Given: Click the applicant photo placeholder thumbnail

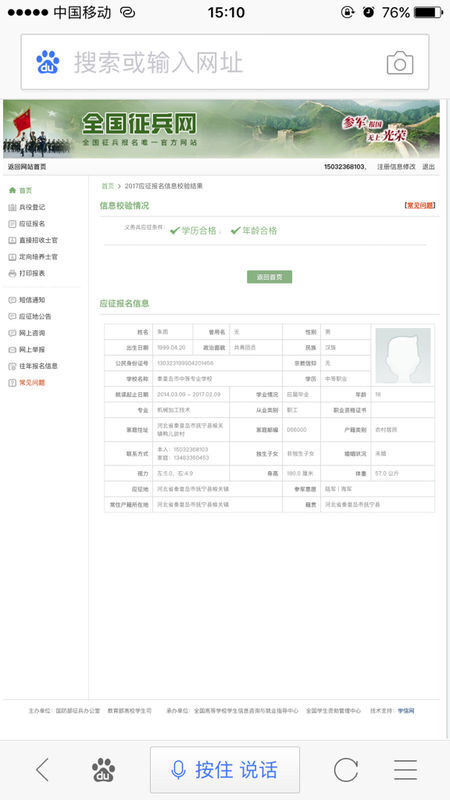Looking at the screenshot, I should click(x=403, y=355).
